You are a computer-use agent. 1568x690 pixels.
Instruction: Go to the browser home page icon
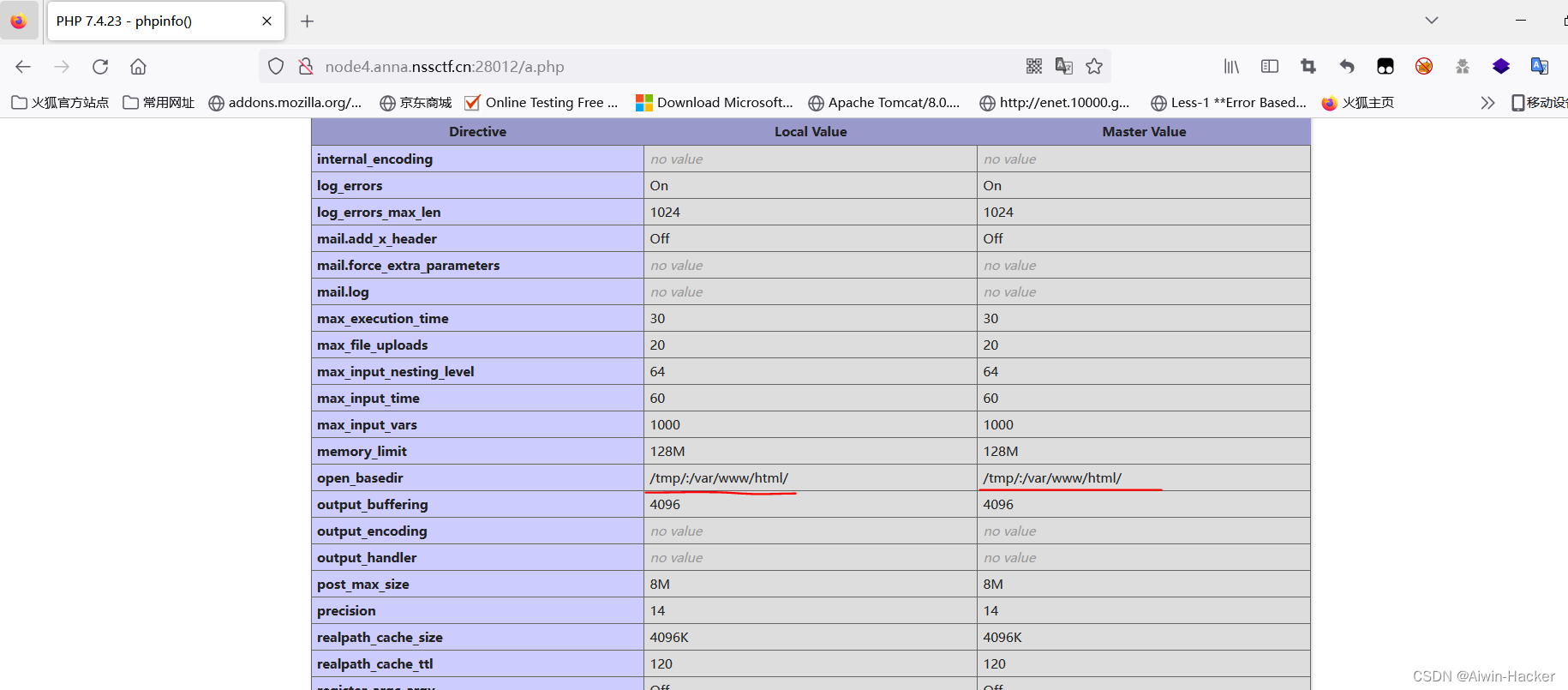pyautogui.click(x=138, y=67)
